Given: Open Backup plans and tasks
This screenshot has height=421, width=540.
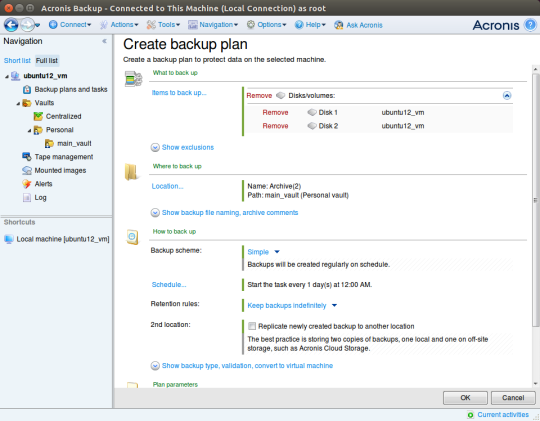Looking at the screenshot, I should click(x=71, y=90).
